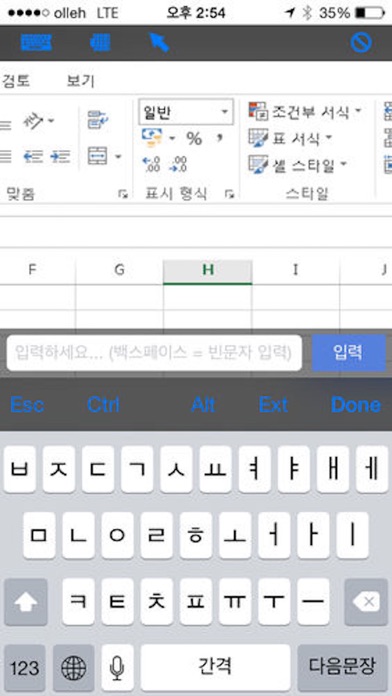Click the increase decimal icon

pyautogui.click(x=151, y=165)
